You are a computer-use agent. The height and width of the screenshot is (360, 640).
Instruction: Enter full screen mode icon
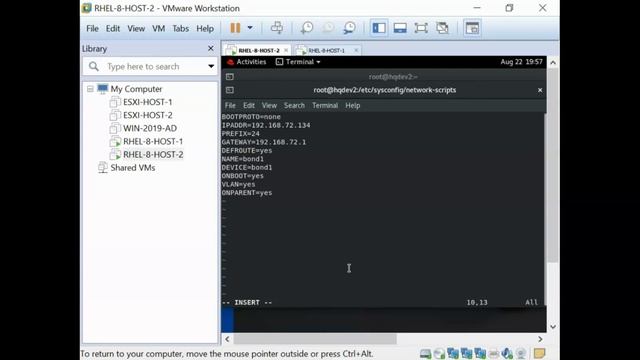pyautogui.click(x=421, y=28)
